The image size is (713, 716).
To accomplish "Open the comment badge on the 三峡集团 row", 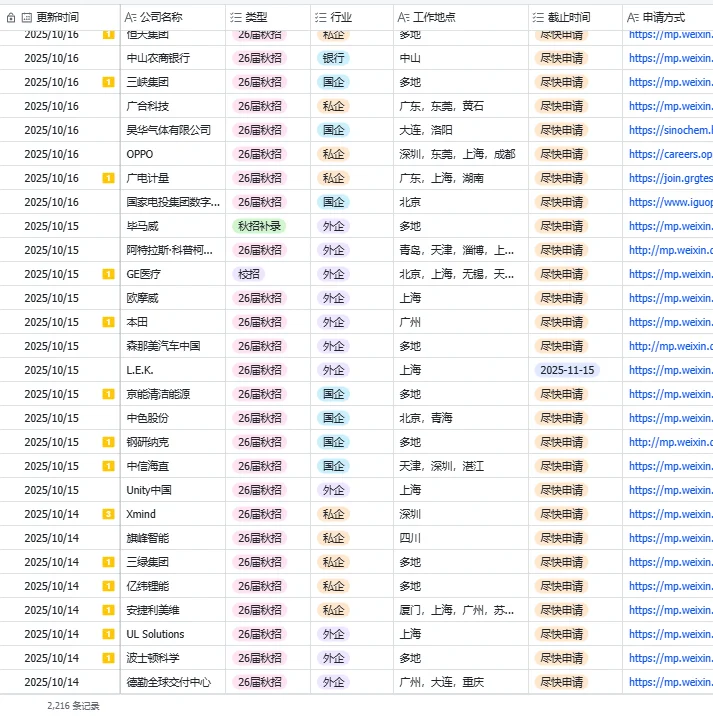I will [x=108, y=82].
